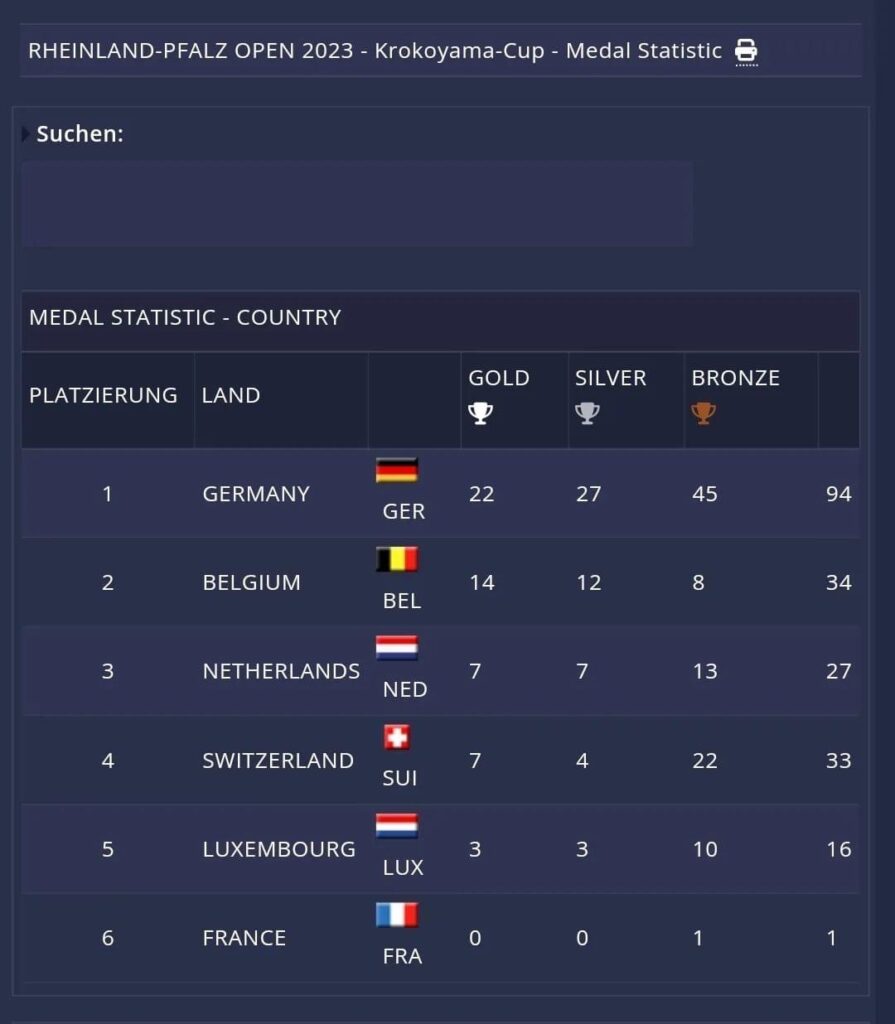Click the silver trophy icon
Viewport: 895px width, 1024px height.
(587, 413)
